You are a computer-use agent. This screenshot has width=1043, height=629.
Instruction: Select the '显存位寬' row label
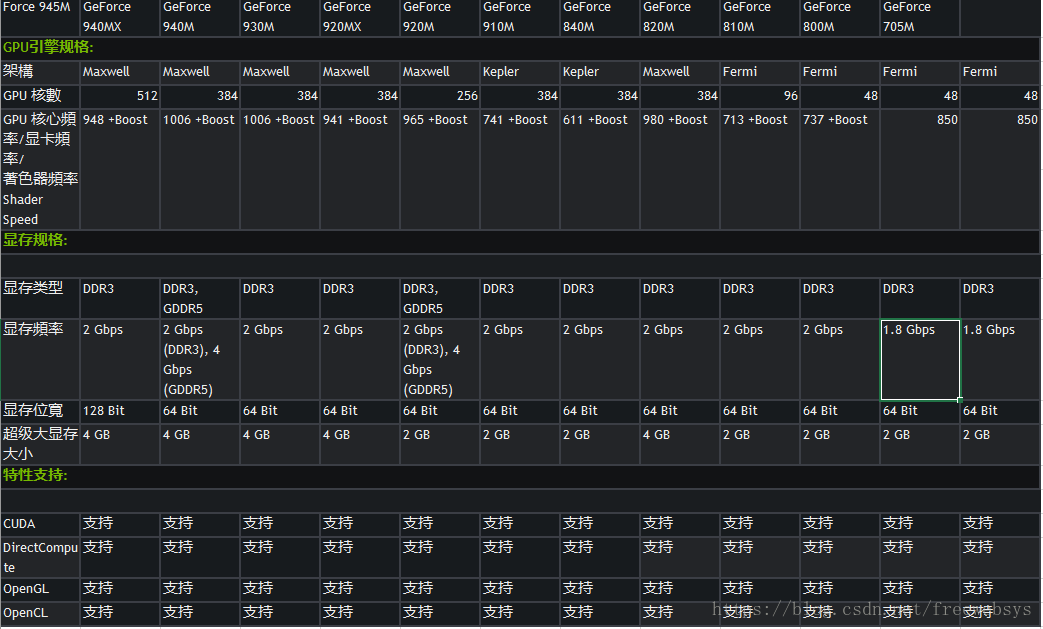(40, 411)
